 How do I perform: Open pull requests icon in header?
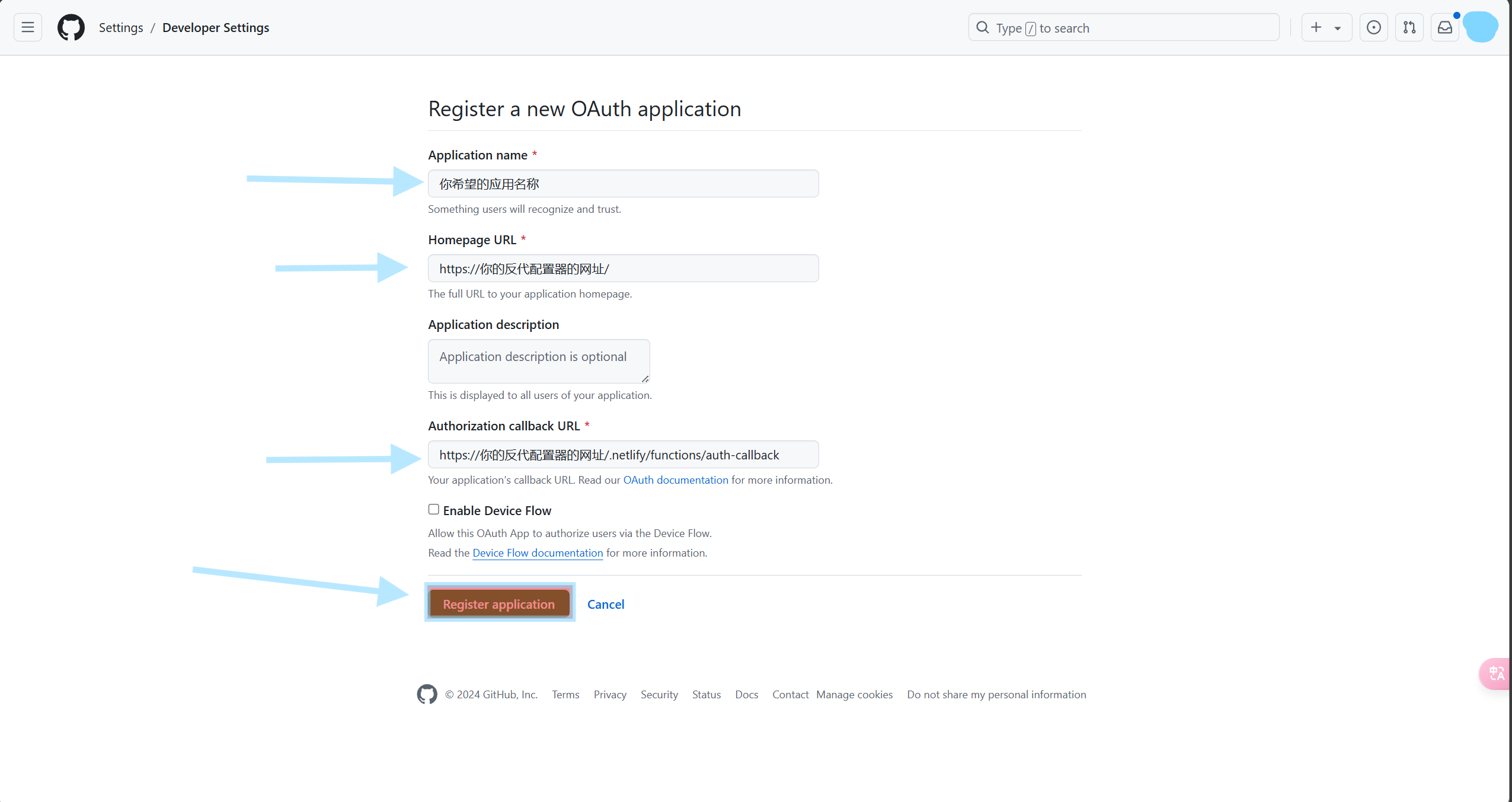click(x=1409, y=27)
